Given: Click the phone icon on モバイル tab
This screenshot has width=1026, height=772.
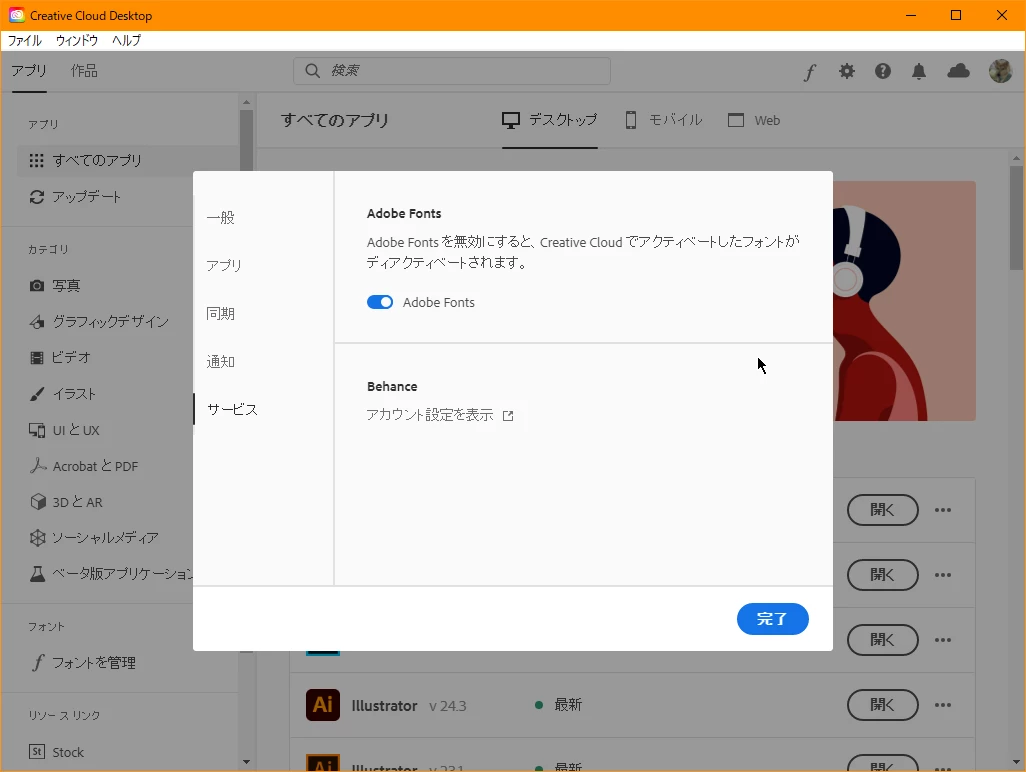Looking at the screenshot, I should [x=631, y=120].
